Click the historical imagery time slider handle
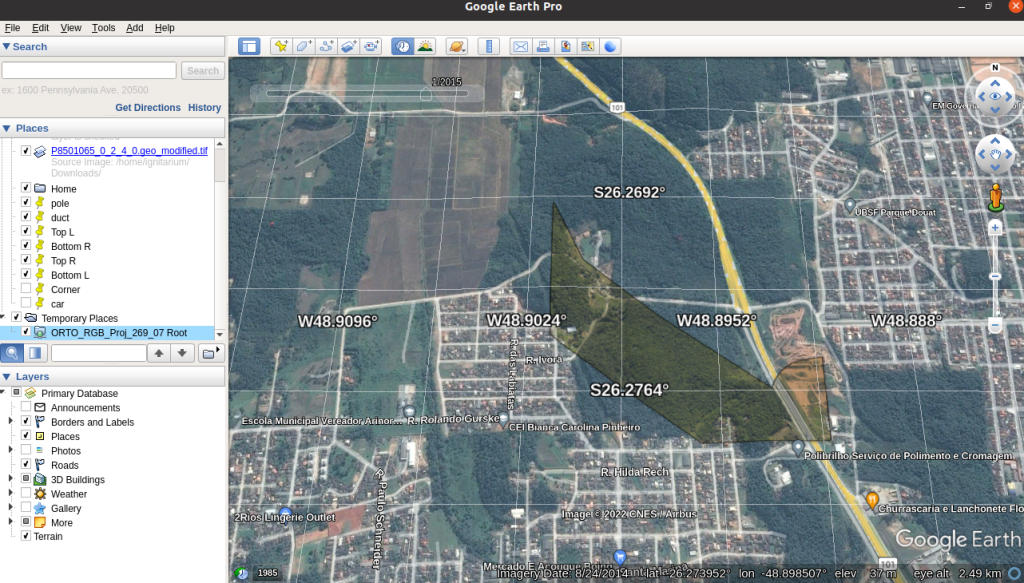 pos(426,95)
